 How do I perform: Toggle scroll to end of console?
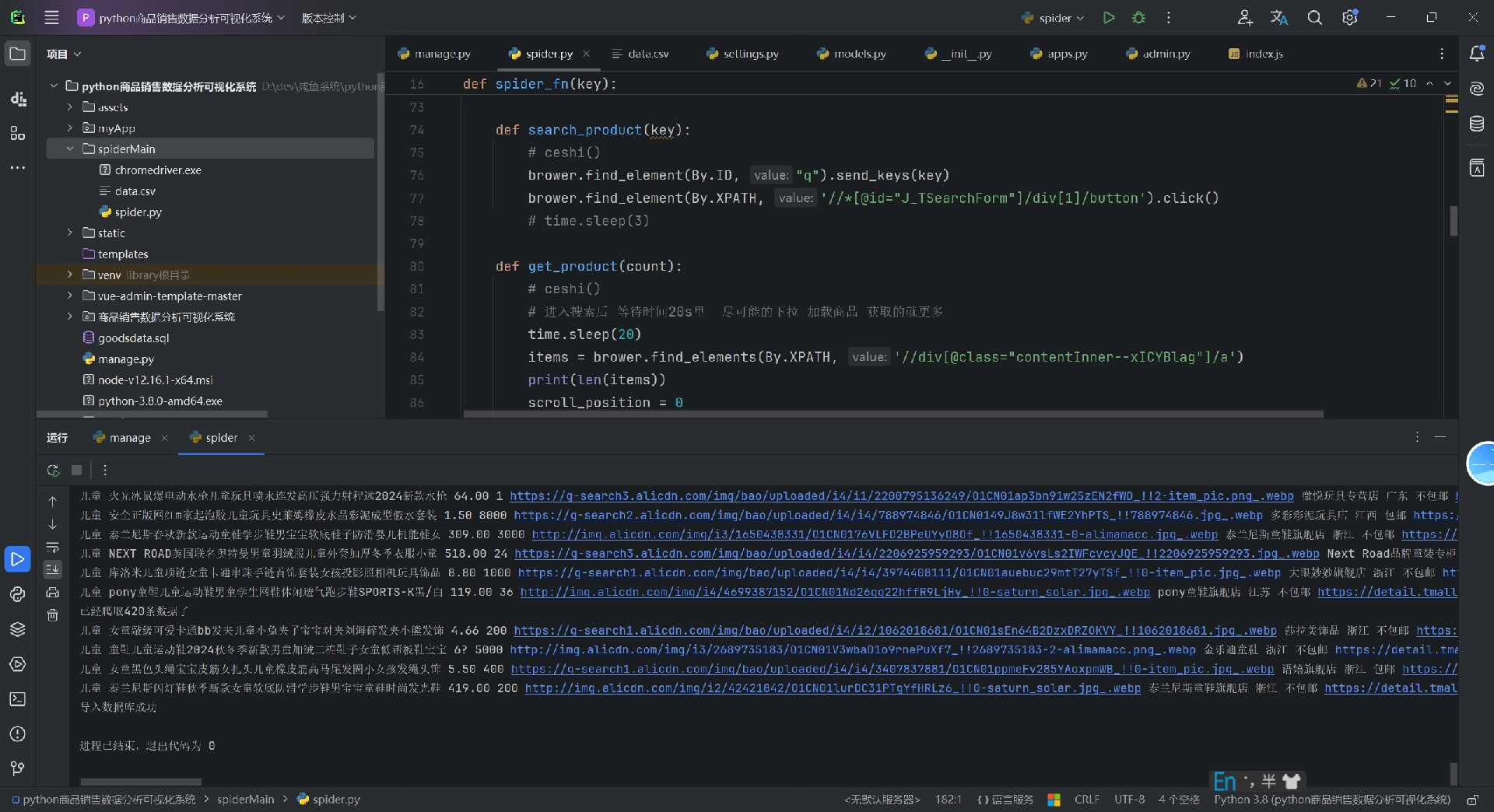52,569
